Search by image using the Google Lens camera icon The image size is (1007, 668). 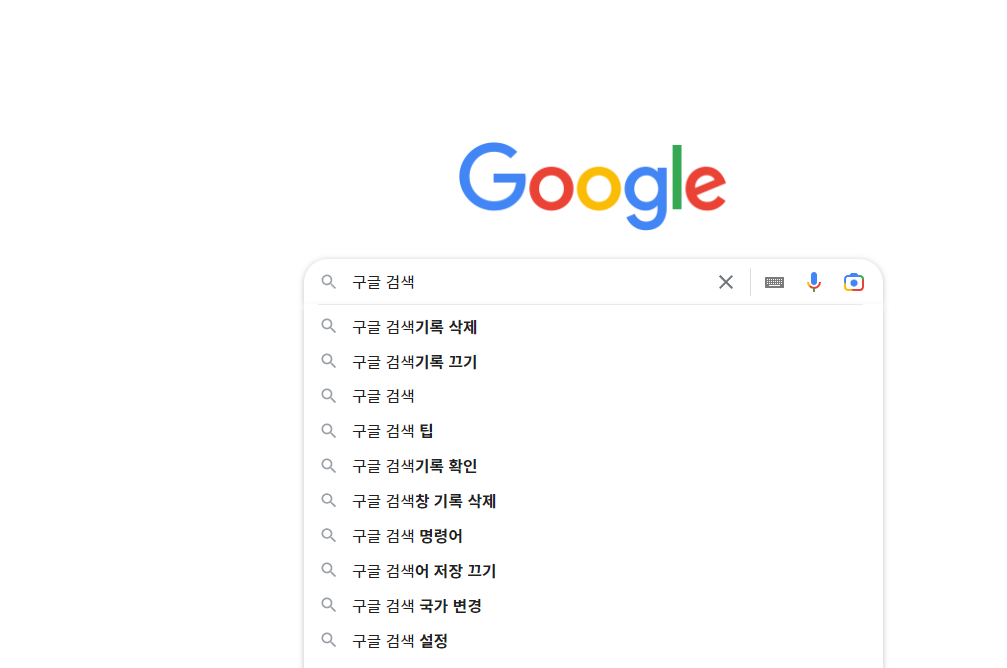tap(854, 282)
